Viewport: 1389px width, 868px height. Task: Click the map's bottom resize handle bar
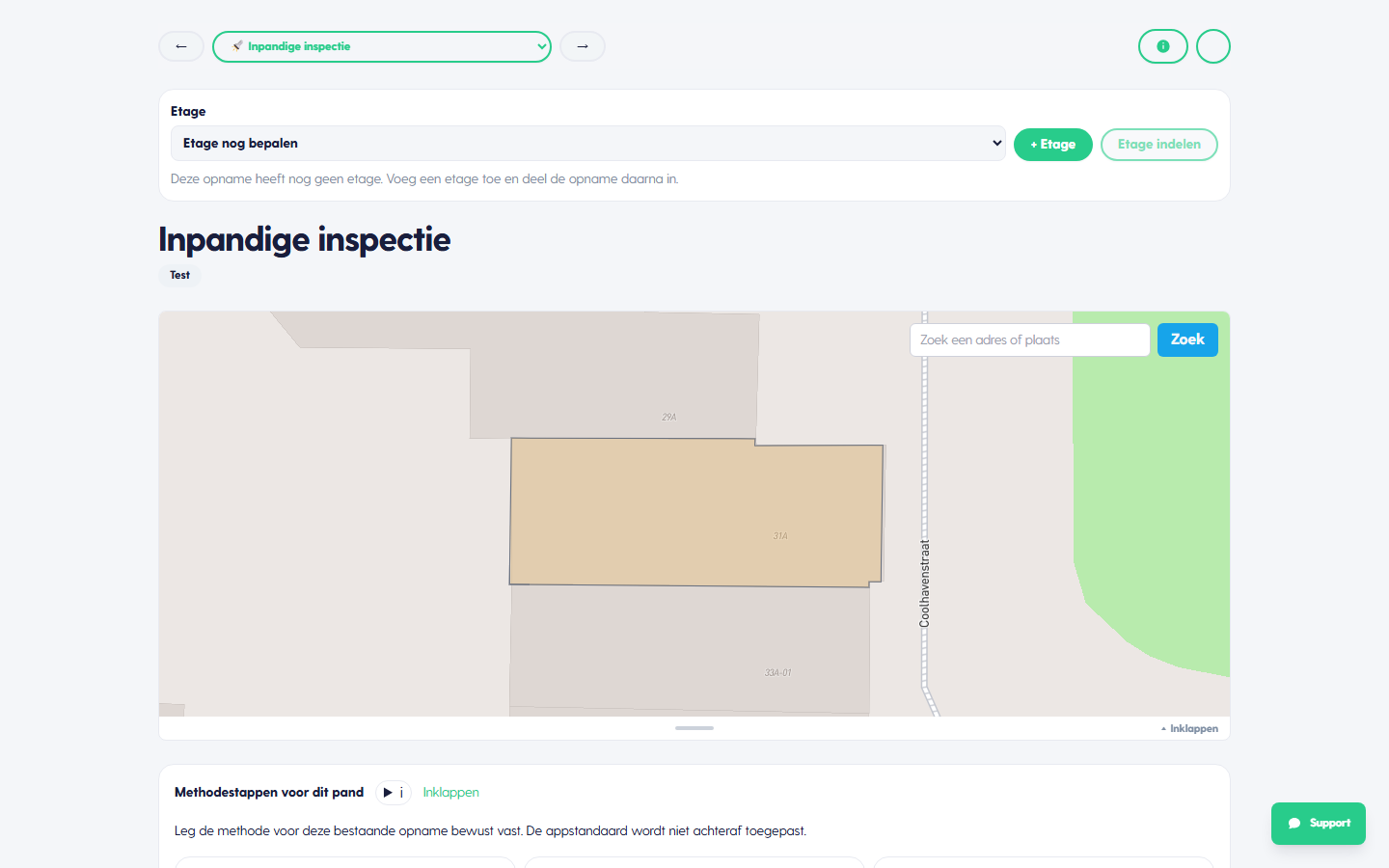click(x=694, y=728)
